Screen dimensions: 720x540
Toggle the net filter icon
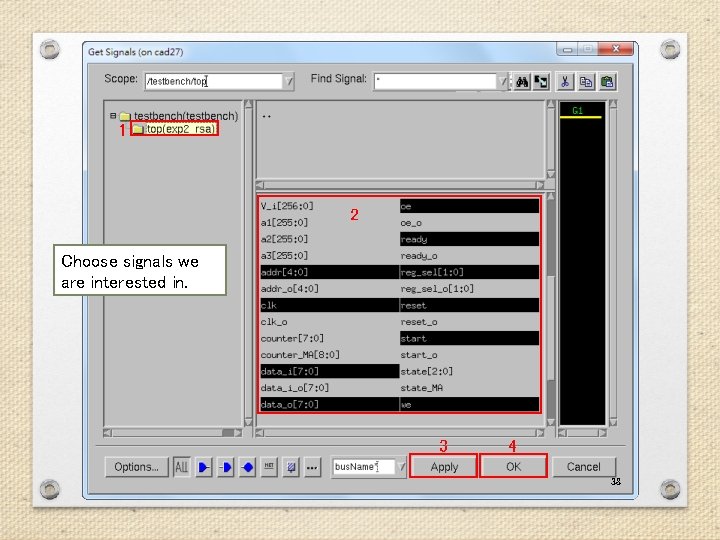point(269,467)
